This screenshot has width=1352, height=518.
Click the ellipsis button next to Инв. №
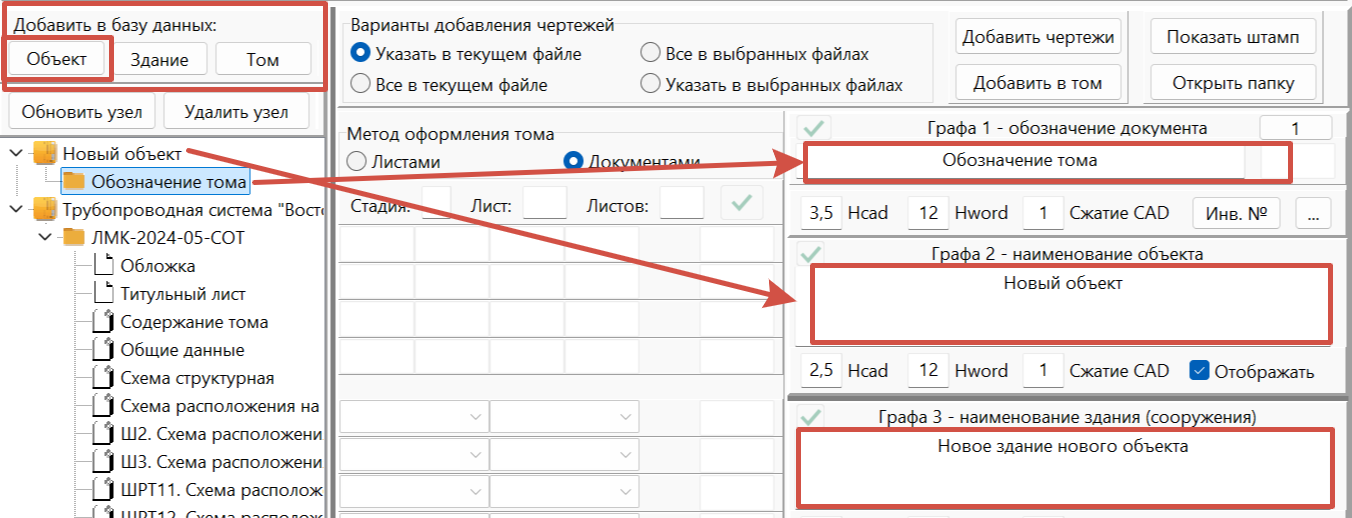point(1312,212)
